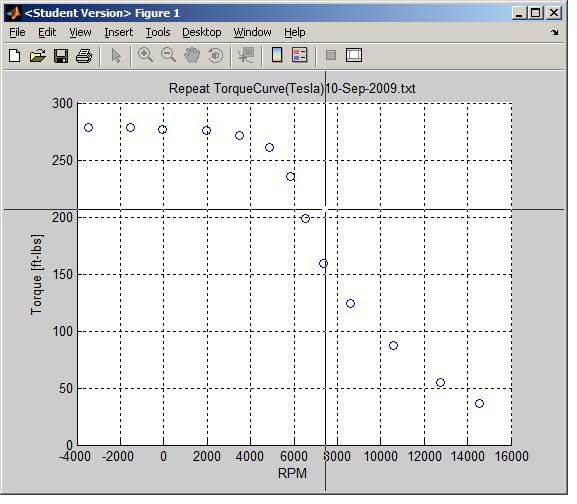This screenshot has width=577, height=504.
Task: Activate the Zoom Out magnifier tool
Action: pos(169,55)
